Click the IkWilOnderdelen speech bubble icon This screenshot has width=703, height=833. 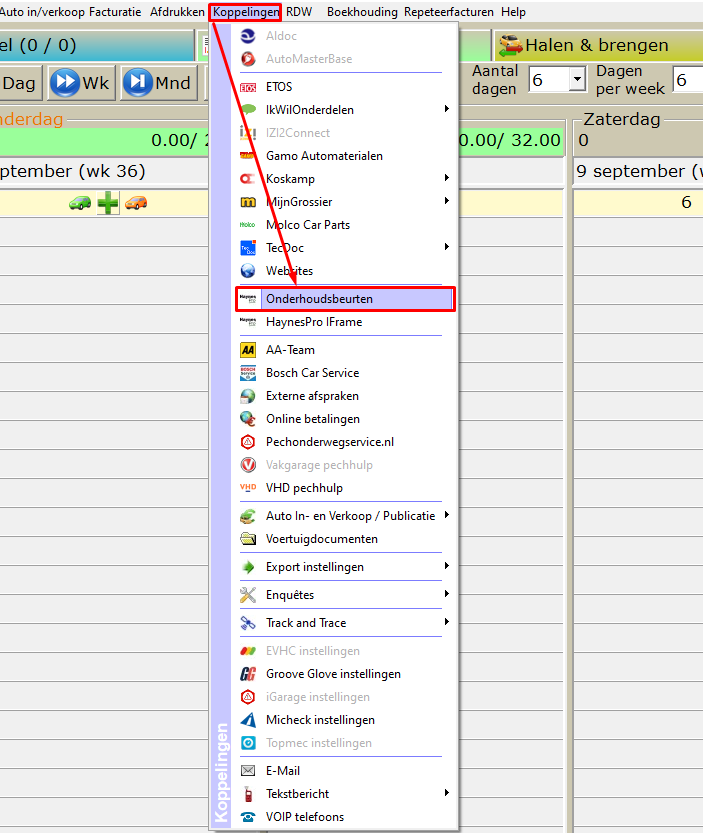[248, 109]
